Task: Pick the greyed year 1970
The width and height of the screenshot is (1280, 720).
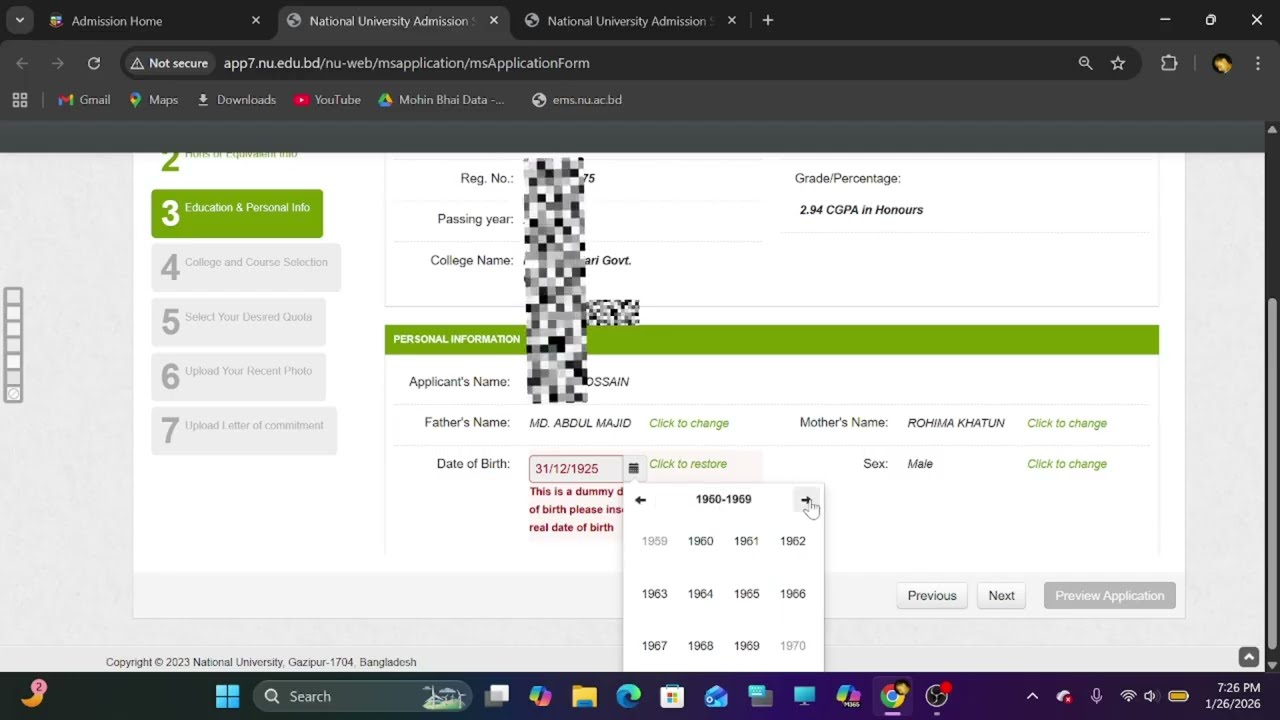Action: tap(792, 646)
